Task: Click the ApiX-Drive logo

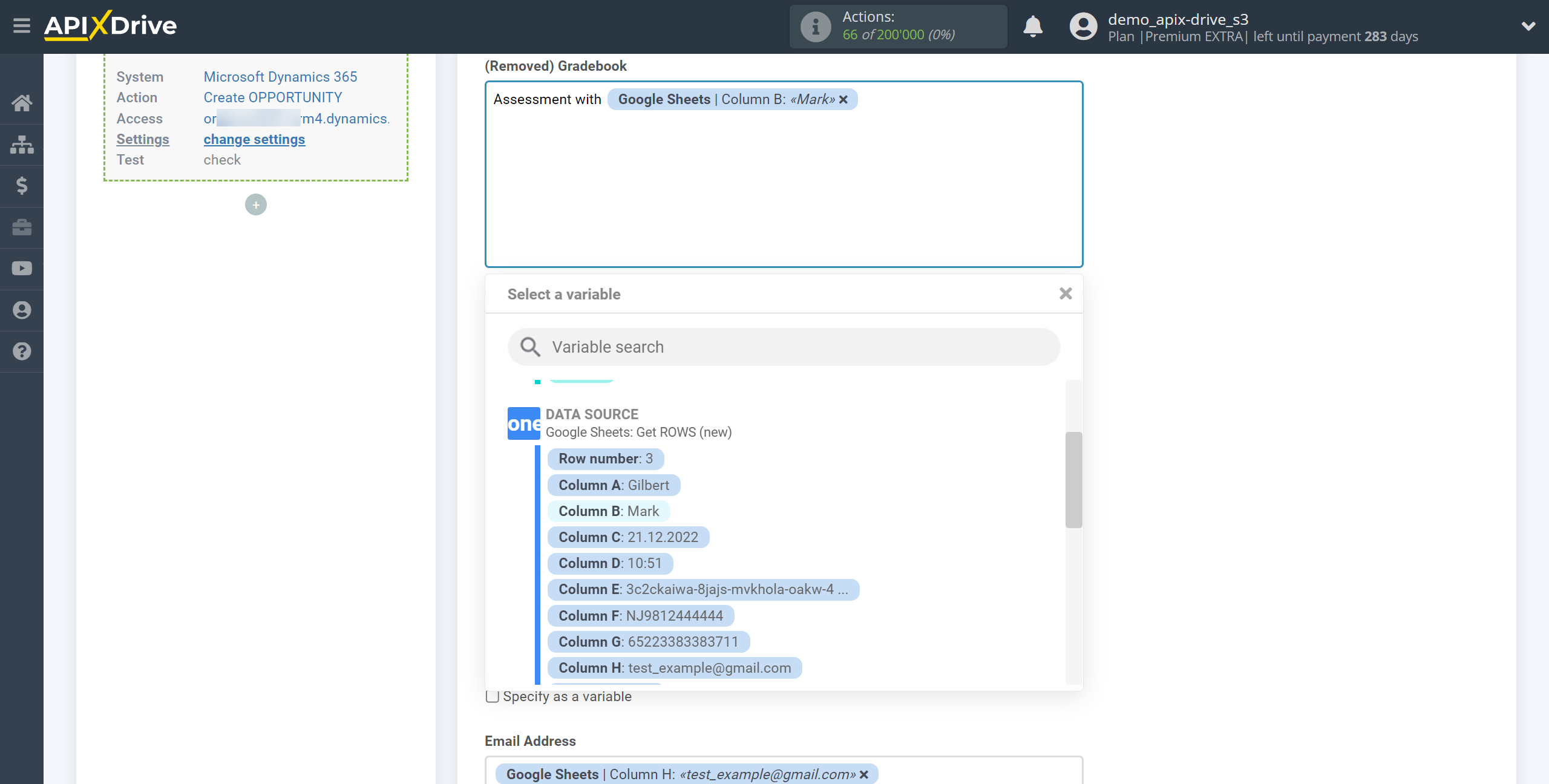Action: 111,25
